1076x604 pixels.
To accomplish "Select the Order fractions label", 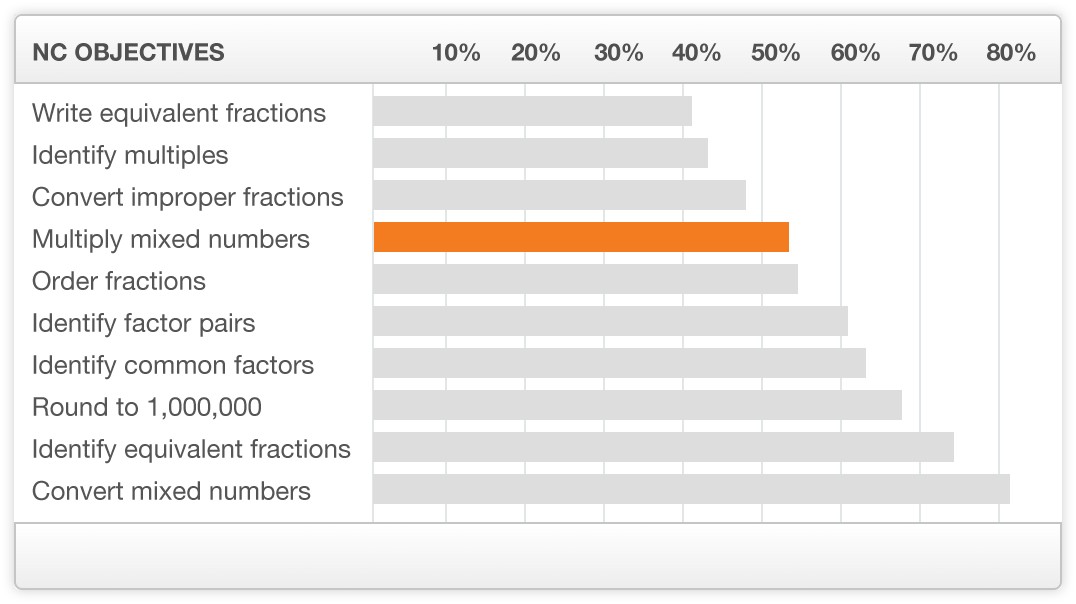I will tap(119, 281).
